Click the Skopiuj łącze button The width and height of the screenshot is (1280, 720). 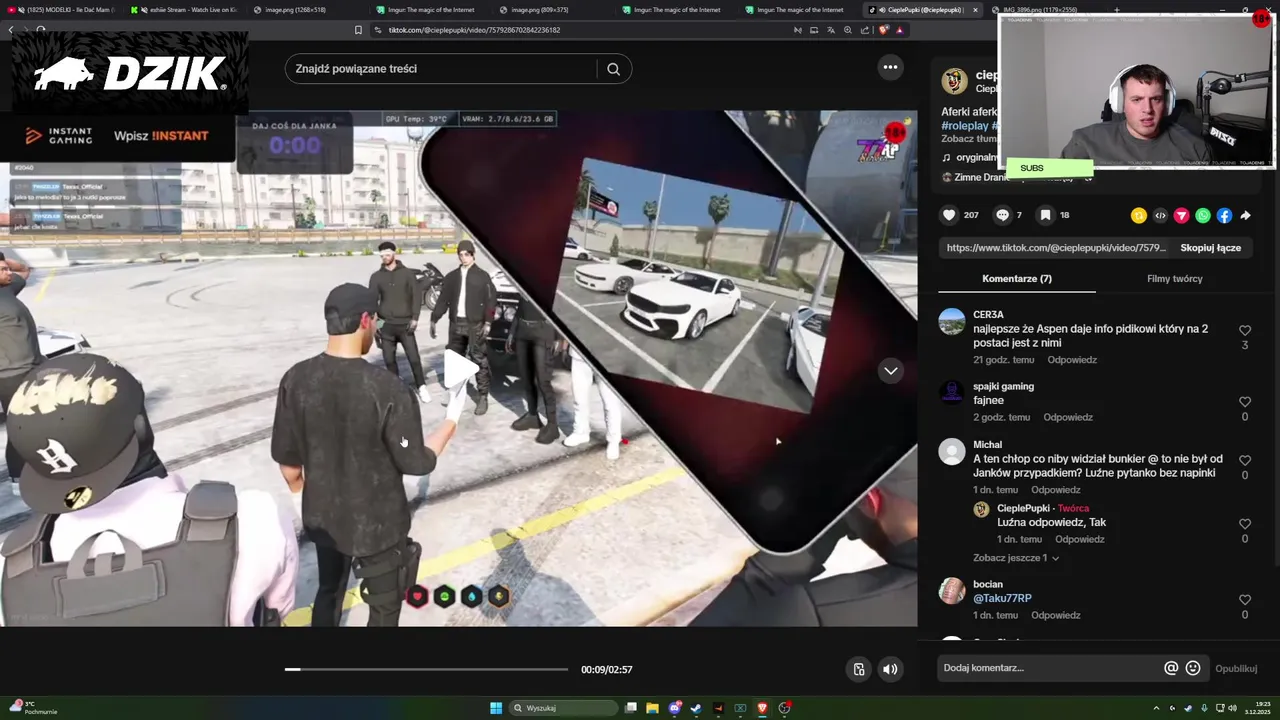pyautogui.click(x=1210, y=248)
